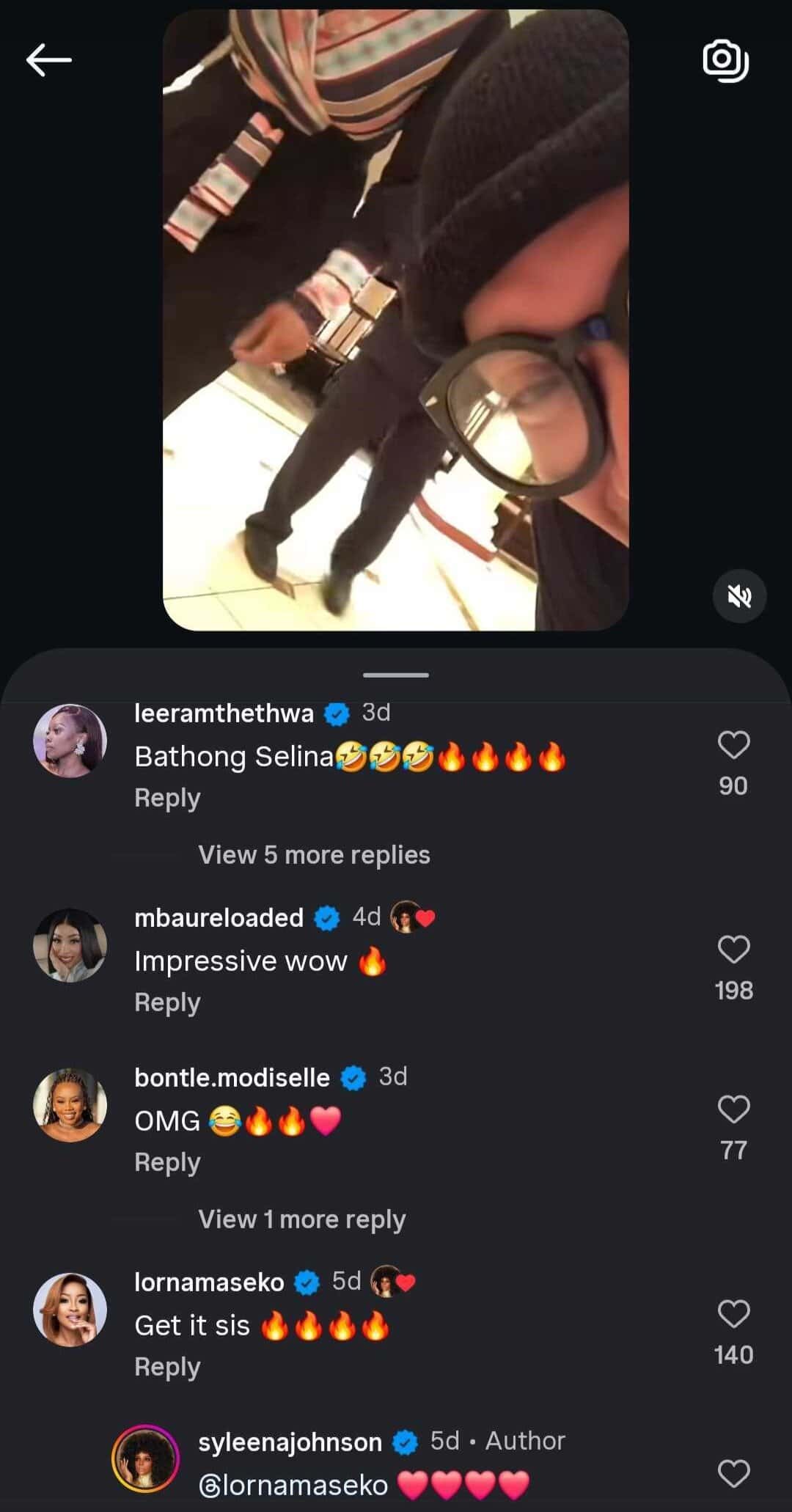Reply to lornamaseko's comment
Screen dimensions: 792x1512
pyautogui.click(x=167, y=1367)
